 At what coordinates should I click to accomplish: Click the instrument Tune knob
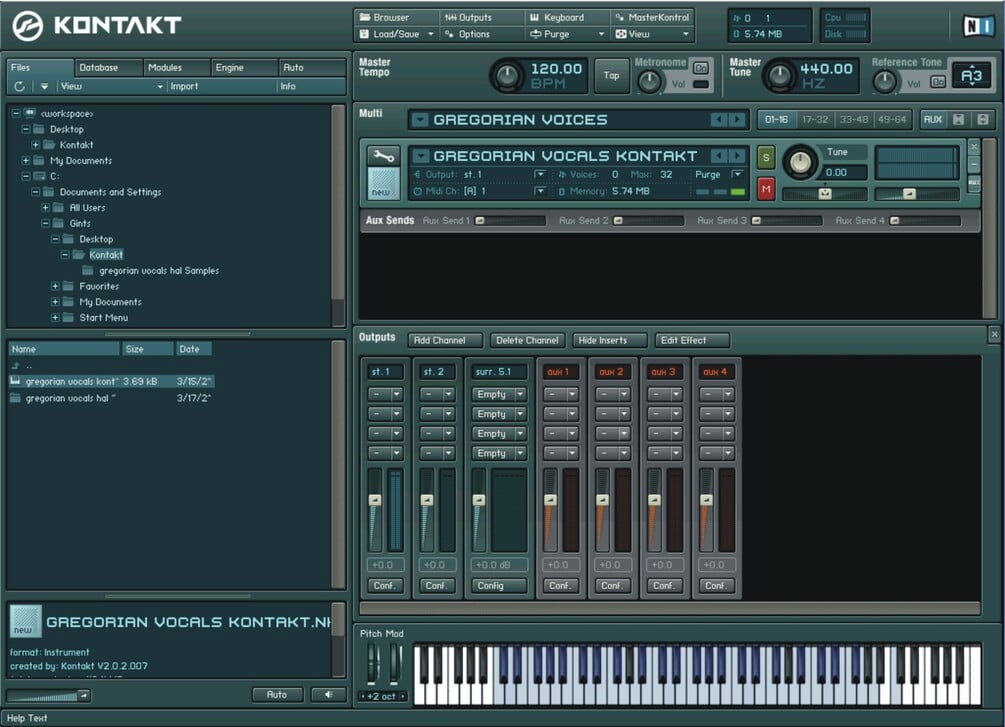point(800,162)
